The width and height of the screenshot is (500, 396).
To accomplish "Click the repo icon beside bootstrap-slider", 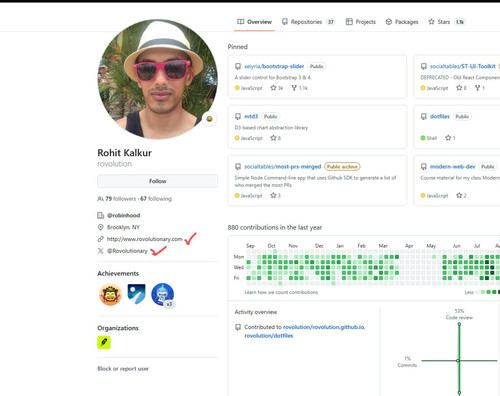I will 238,66.
